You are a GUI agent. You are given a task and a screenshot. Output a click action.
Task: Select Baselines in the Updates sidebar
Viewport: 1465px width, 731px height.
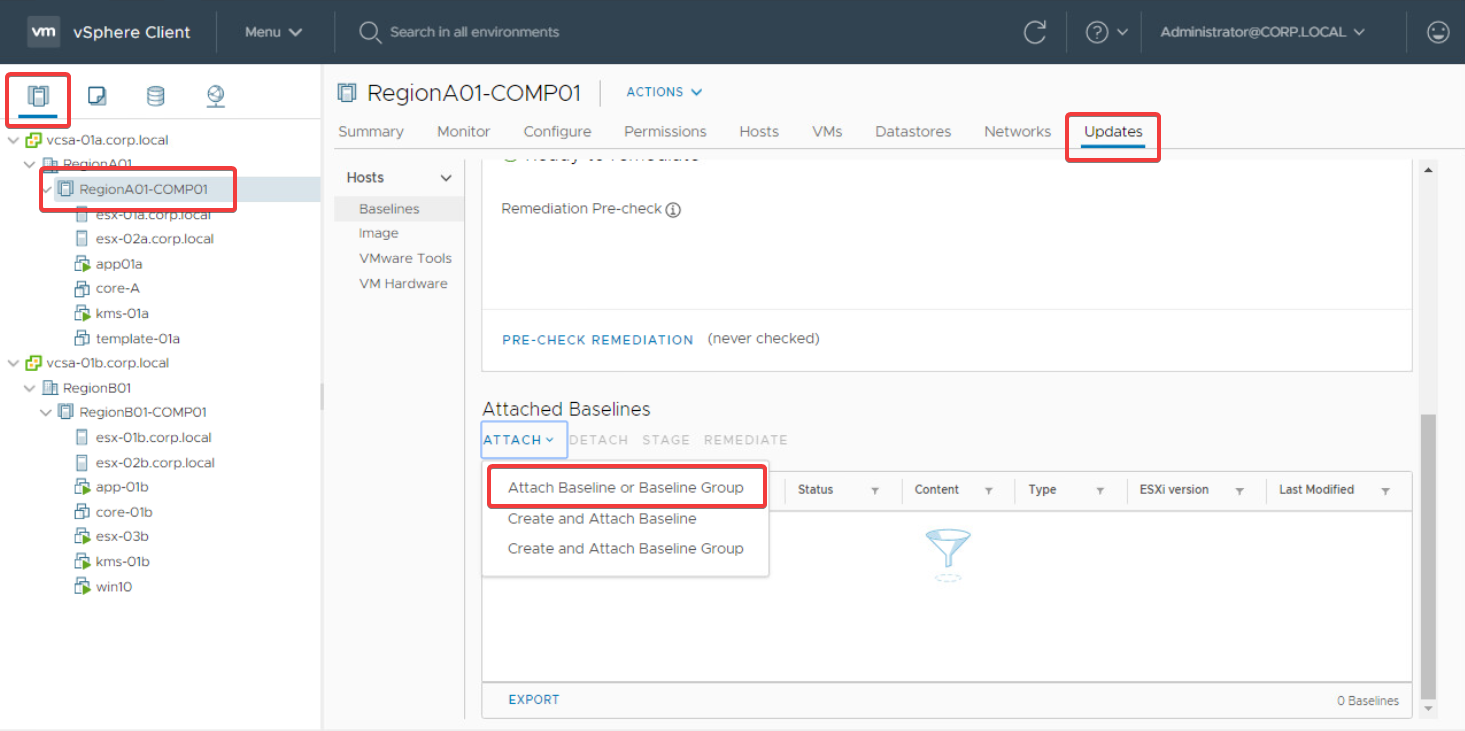point(399,209)
